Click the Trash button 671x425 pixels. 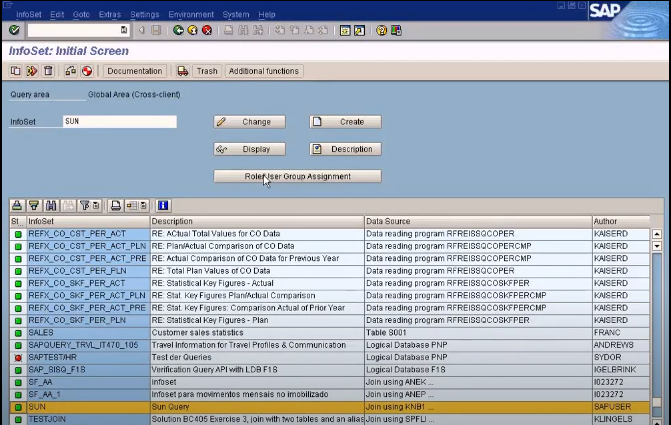[x=207, y=71]
